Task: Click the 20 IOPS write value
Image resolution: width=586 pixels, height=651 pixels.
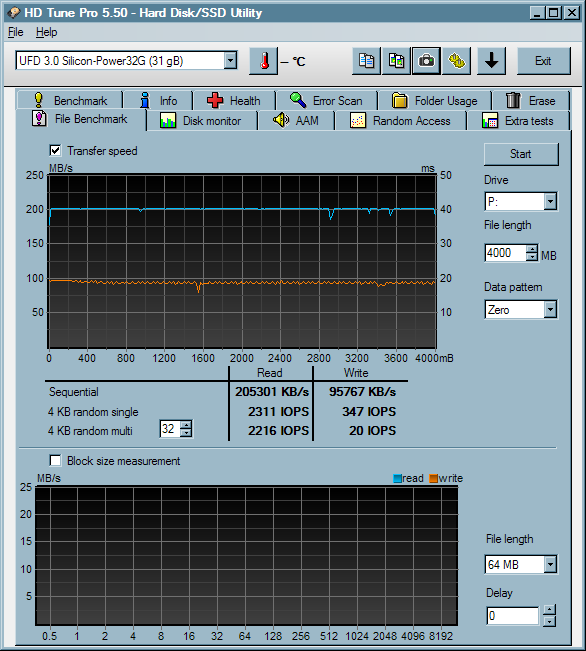Action: [373, 431]
